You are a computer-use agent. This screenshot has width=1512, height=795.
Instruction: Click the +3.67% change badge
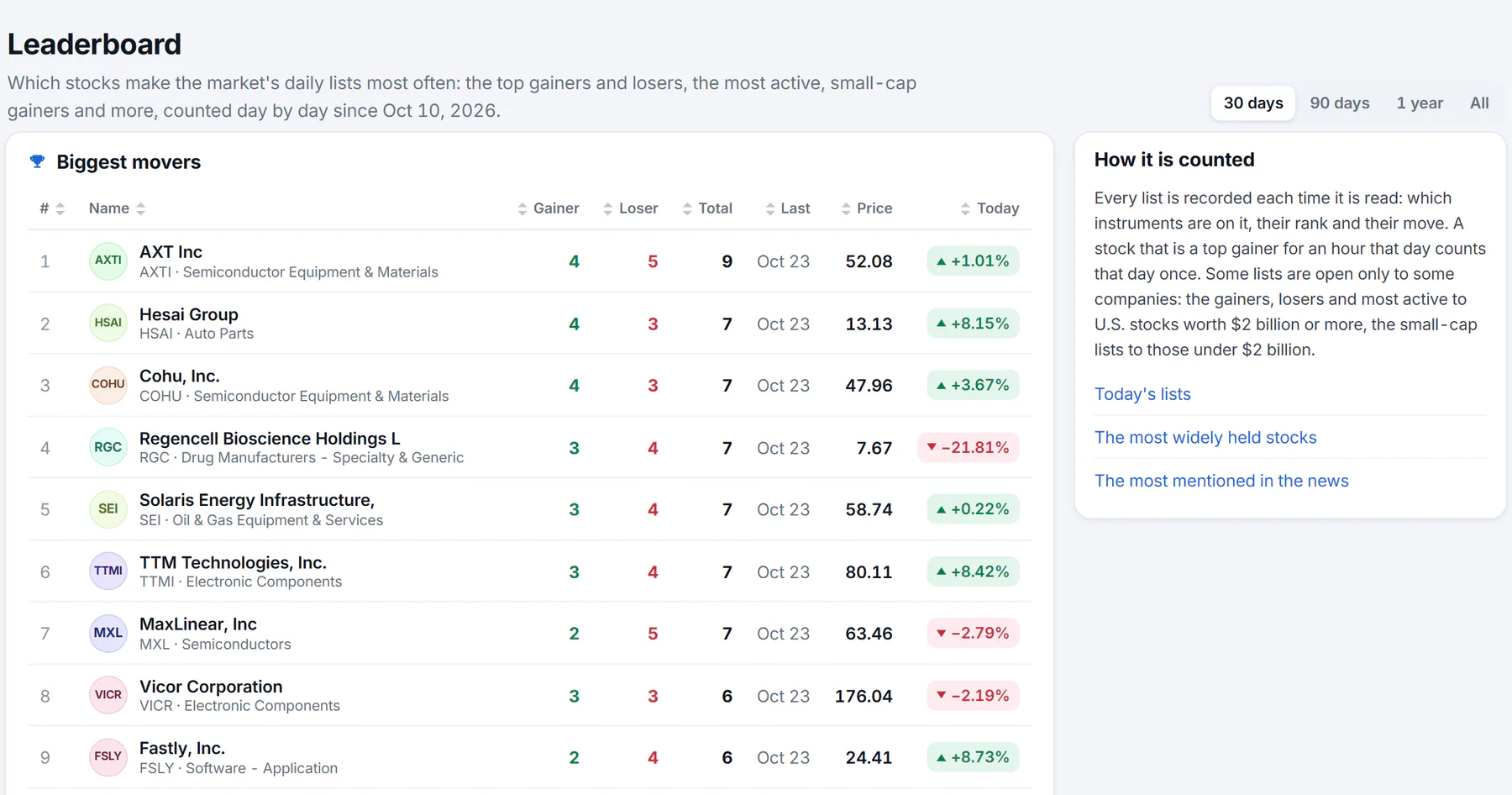pyautogui.click(x=973, y=385)
